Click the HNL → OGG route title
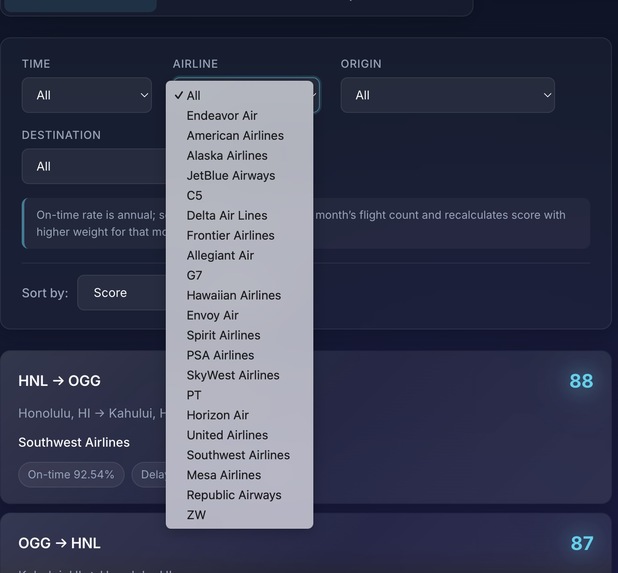This screenshot has width=618, height=573. (60, 381)
